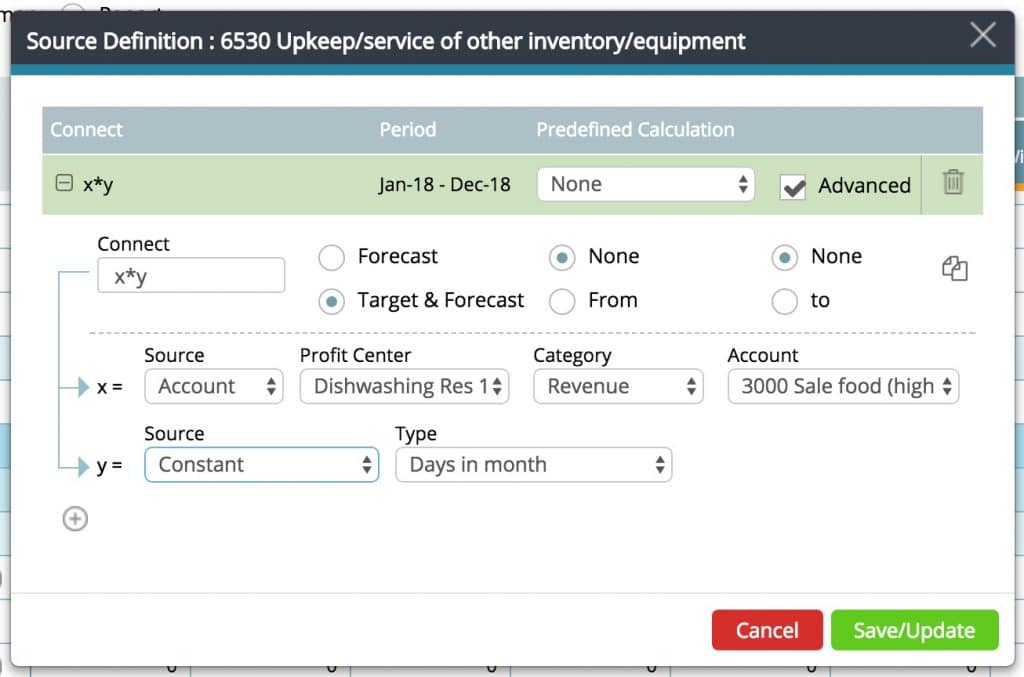Click the Cancel button

pos(767,631)
